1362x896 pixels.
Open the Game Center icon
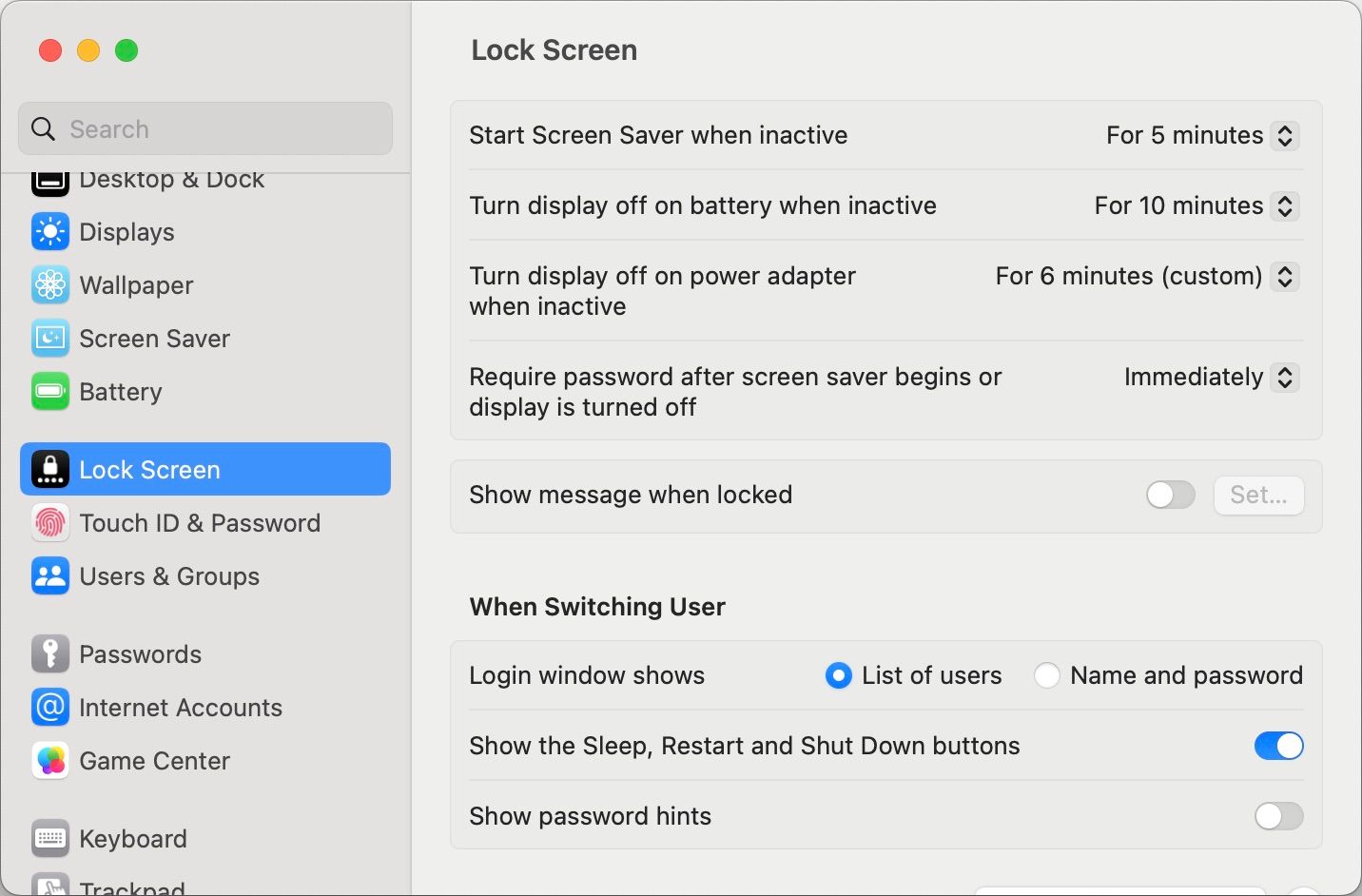(x=49, y=760)
